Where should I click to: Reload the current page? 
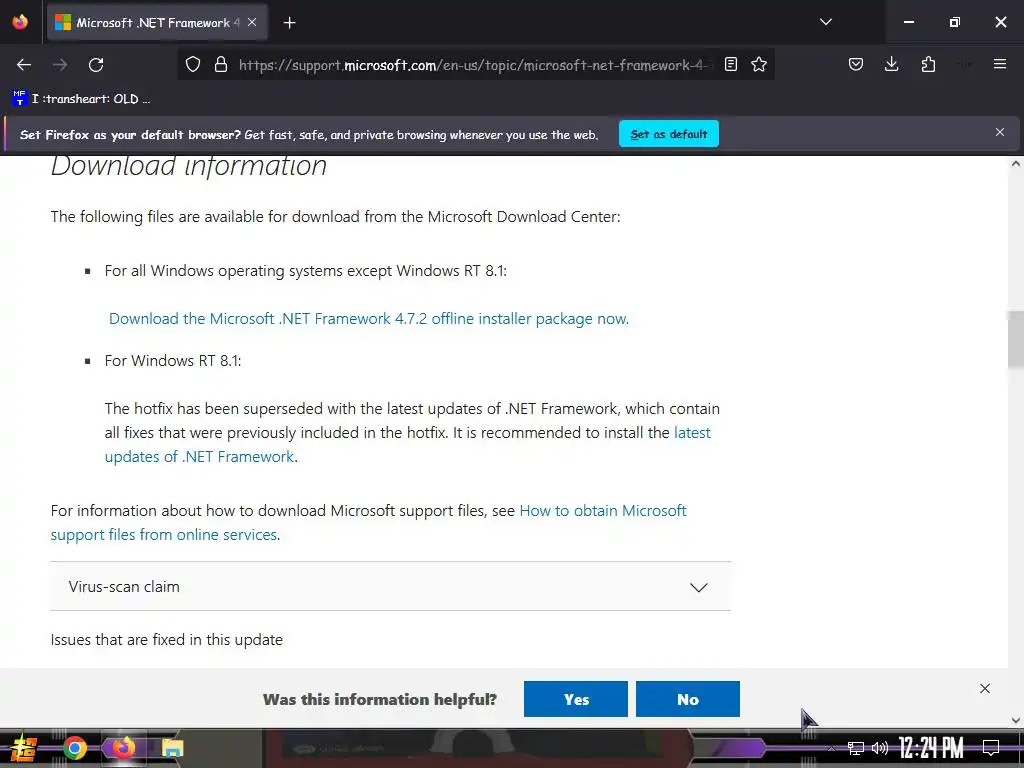coord(96,65)
